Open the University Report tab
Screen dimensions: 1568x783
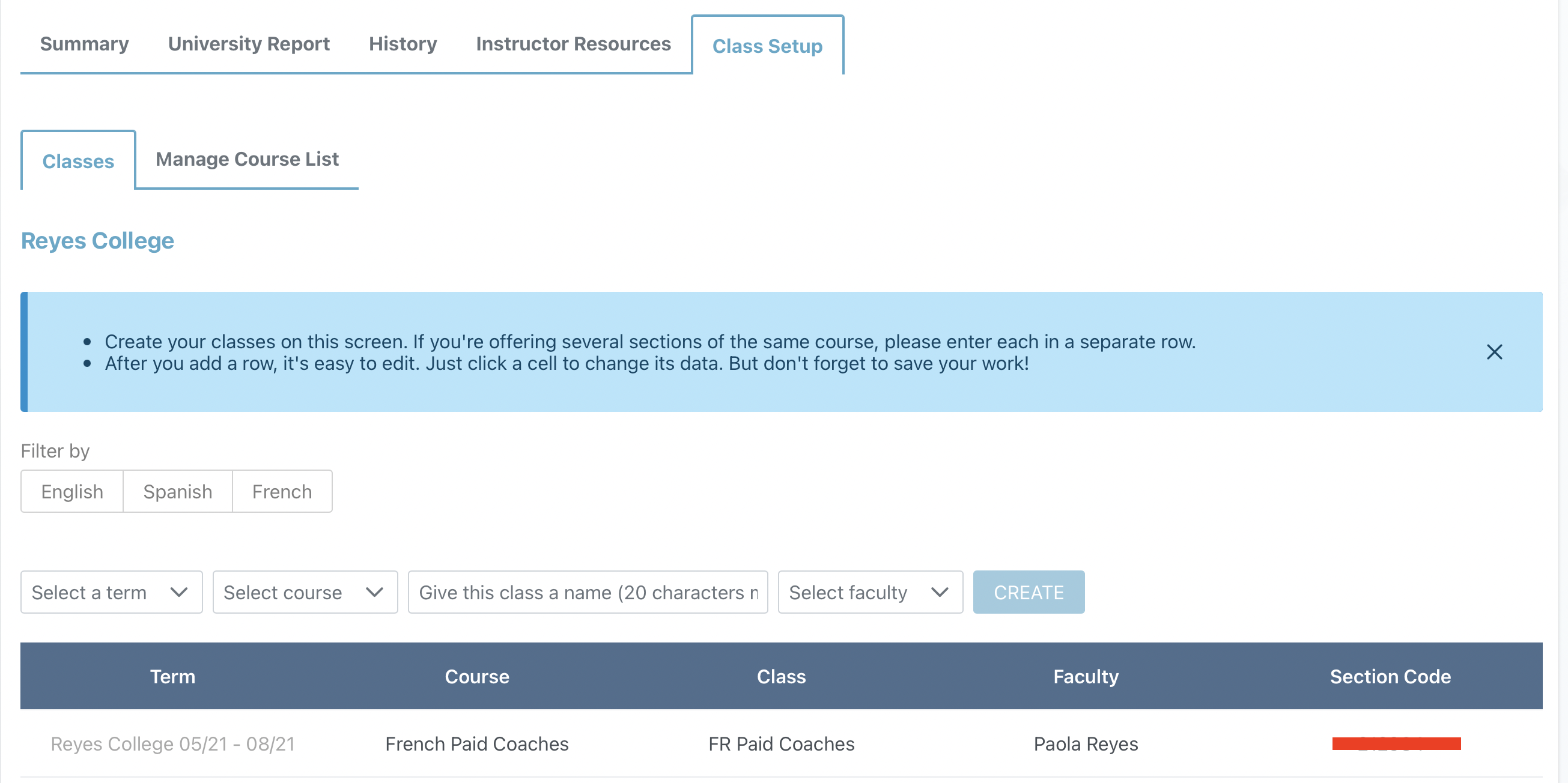click(248, 44)
